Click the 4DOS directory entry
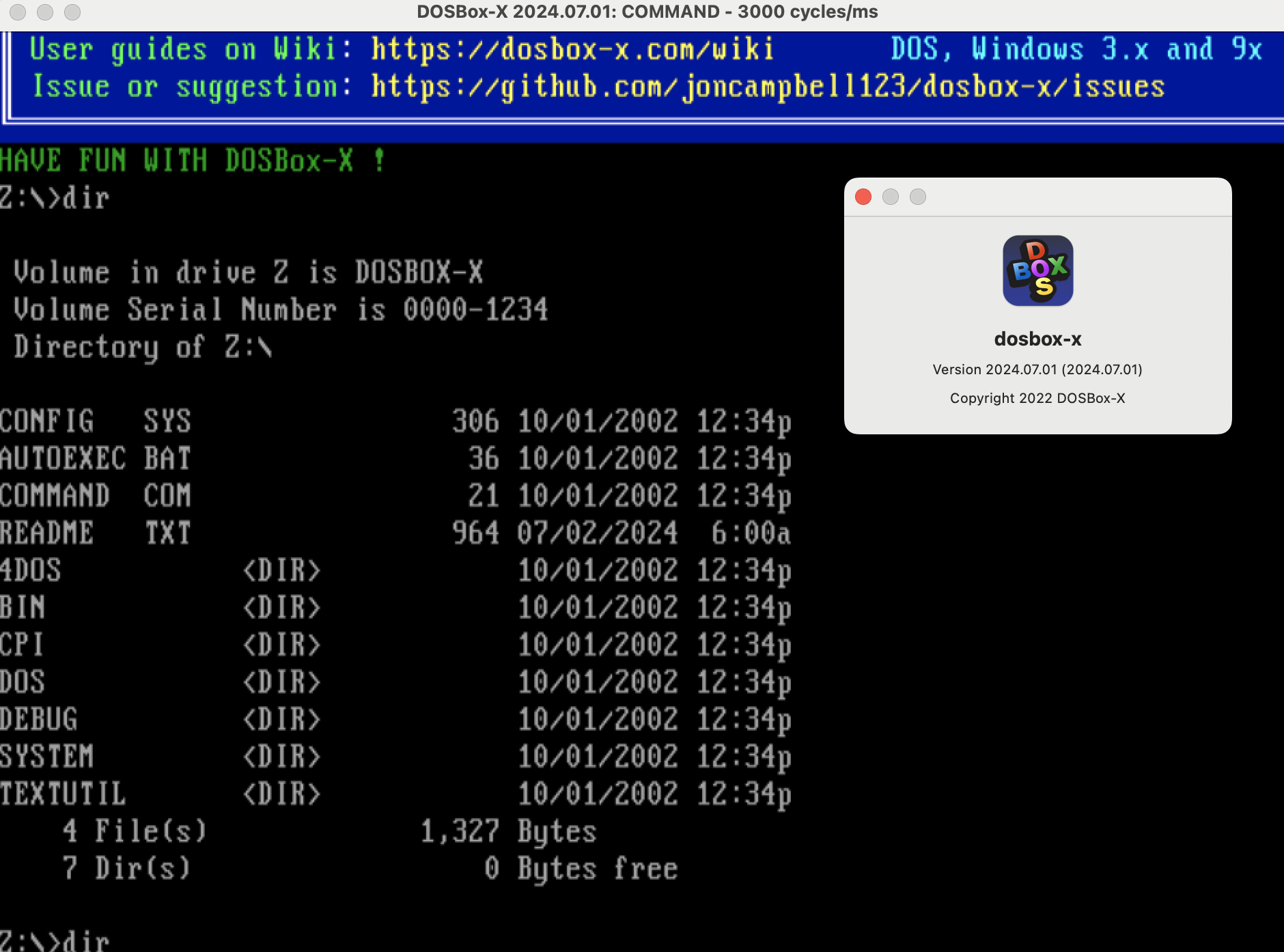 coord(395,570)
